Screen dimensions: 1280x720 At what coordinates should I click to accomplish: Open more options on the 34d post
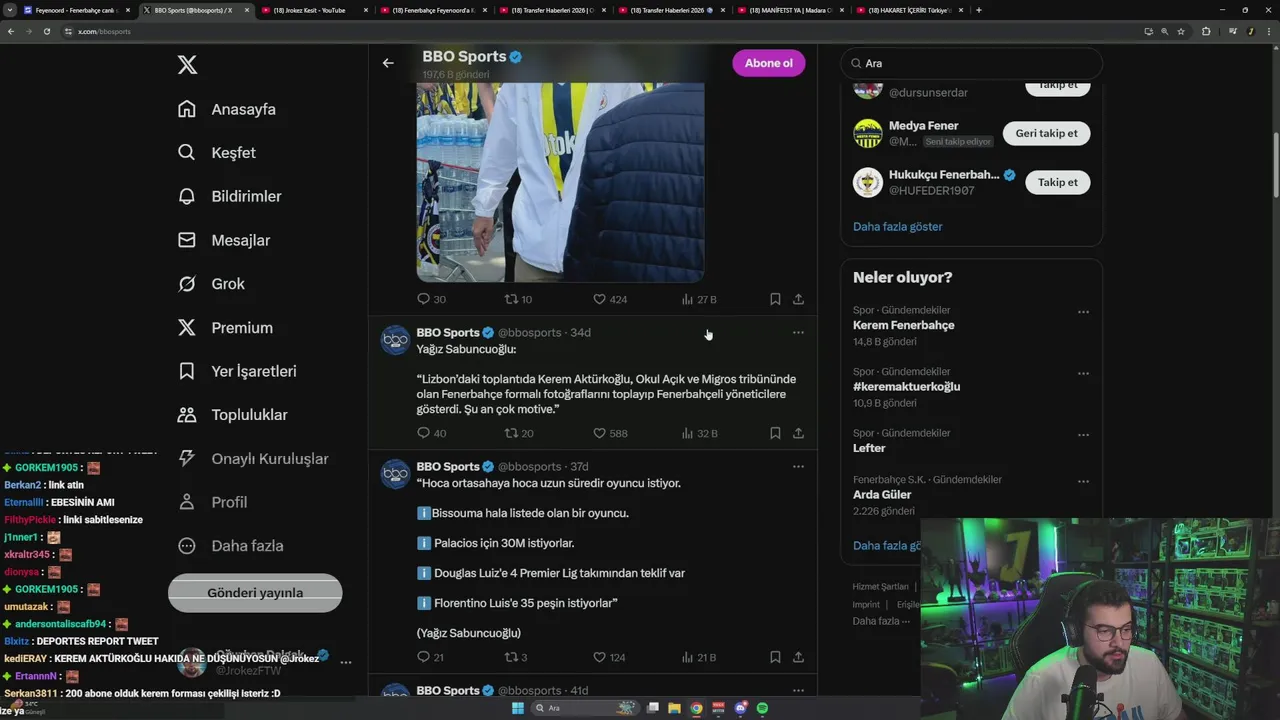pos(798,332)
